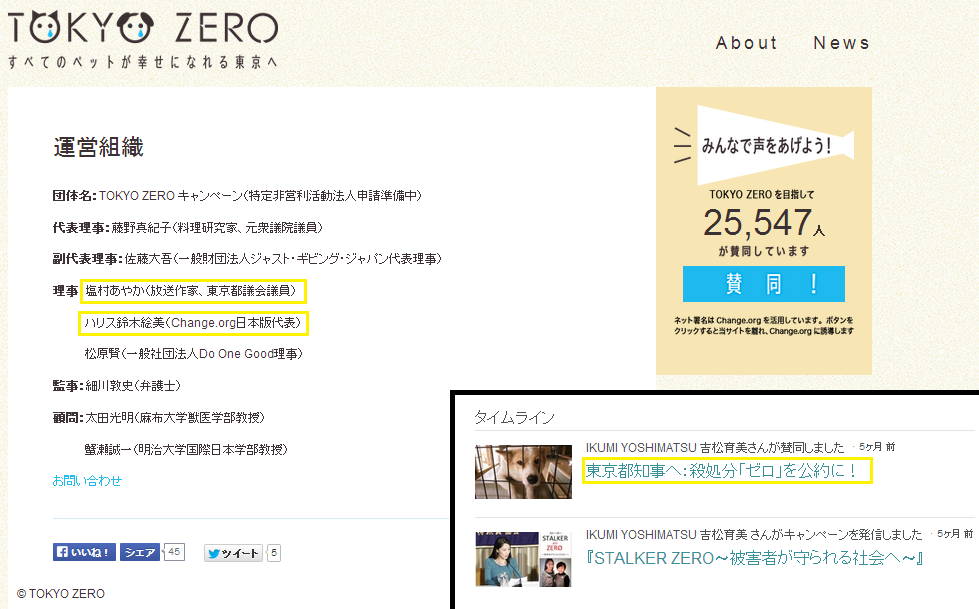Click the tagline すべてのペットが幸せになれる東京へ
The height and width of the screenshot is (609, 979).
click(142, 62)
